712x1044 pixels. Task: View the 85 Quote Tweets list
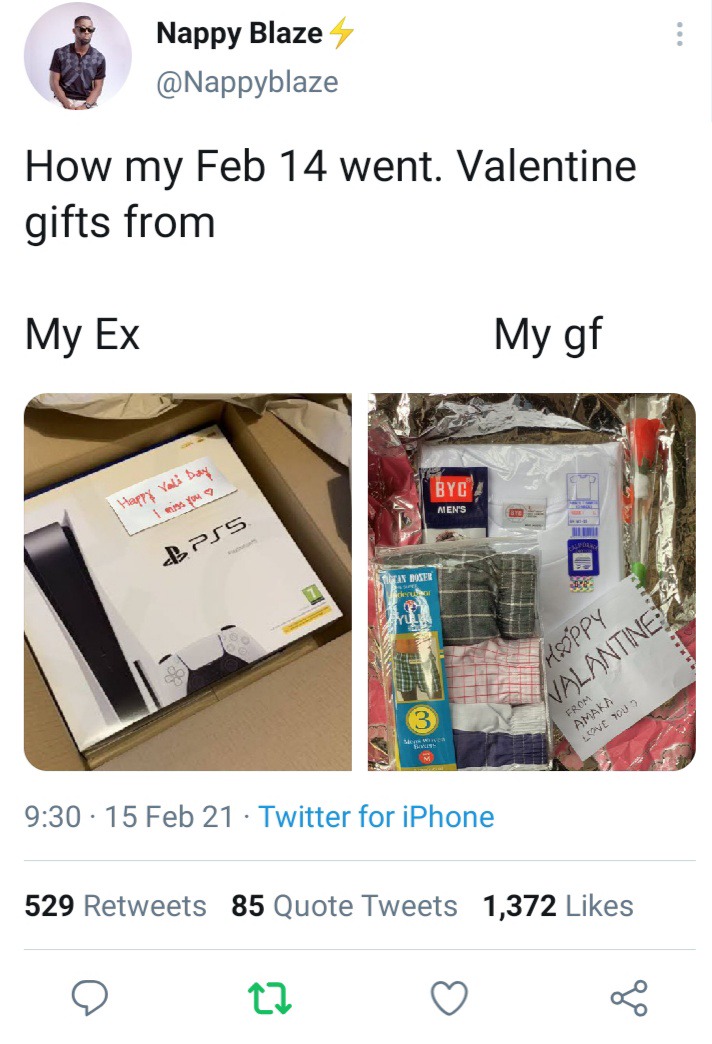pos(344,906)
